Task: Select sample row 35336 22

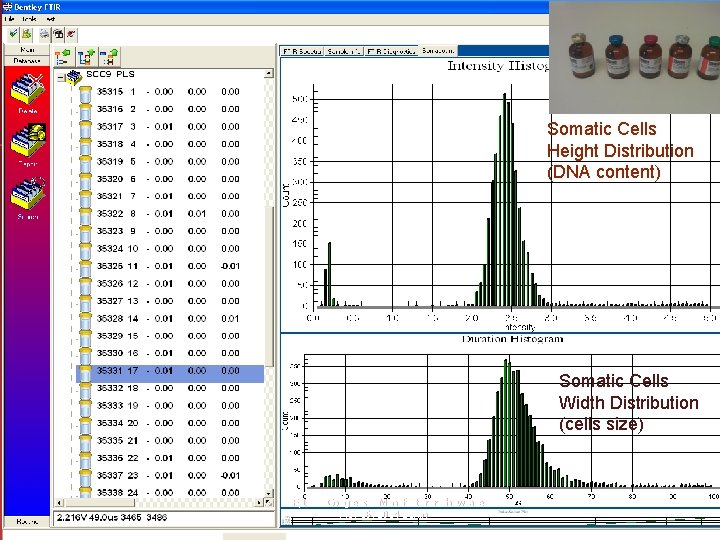Action: 168,458
